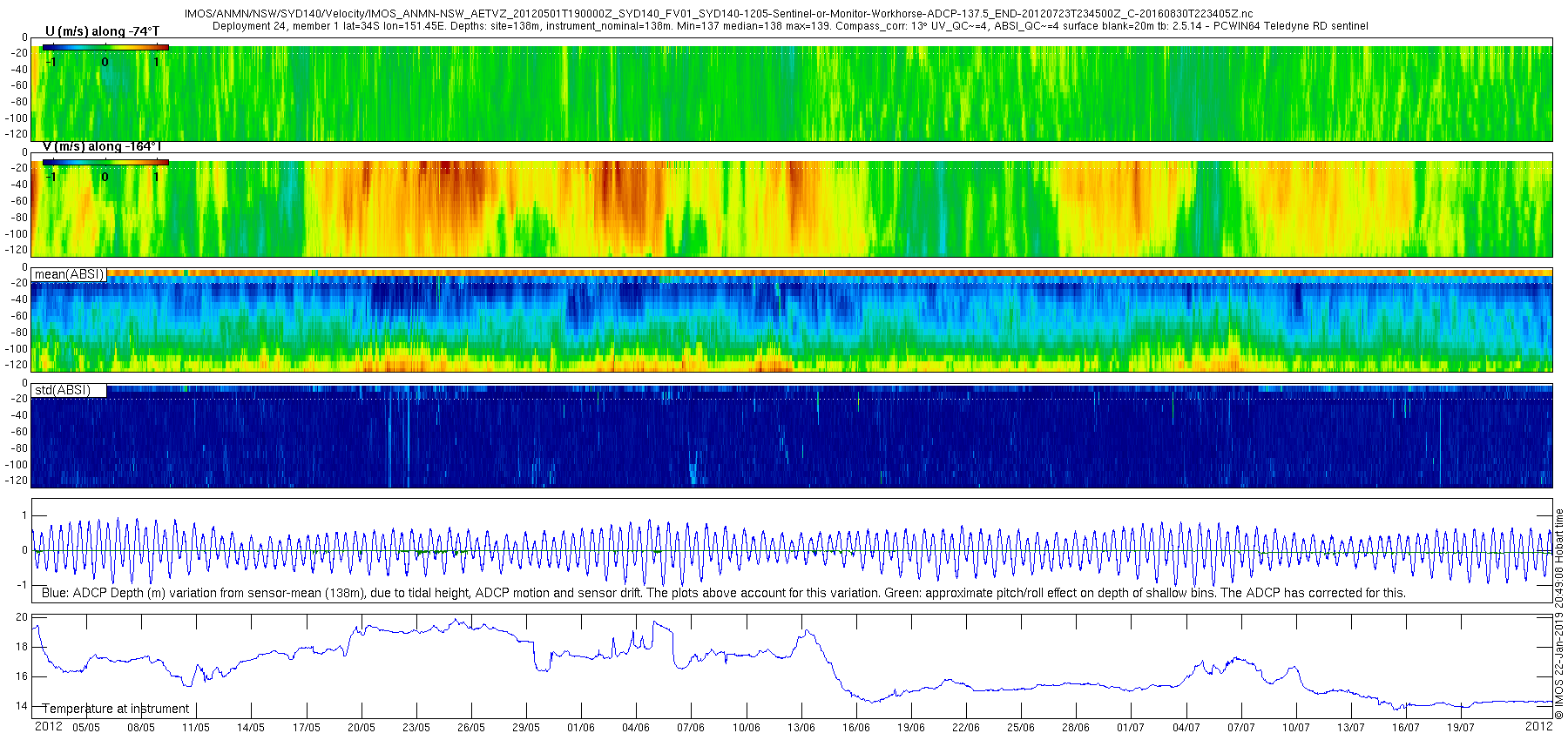Image resolution: width=1568 pixels, height=740 pixels.
Task: Click the 04/06 date tick label
Action: (x=636, y=728)
